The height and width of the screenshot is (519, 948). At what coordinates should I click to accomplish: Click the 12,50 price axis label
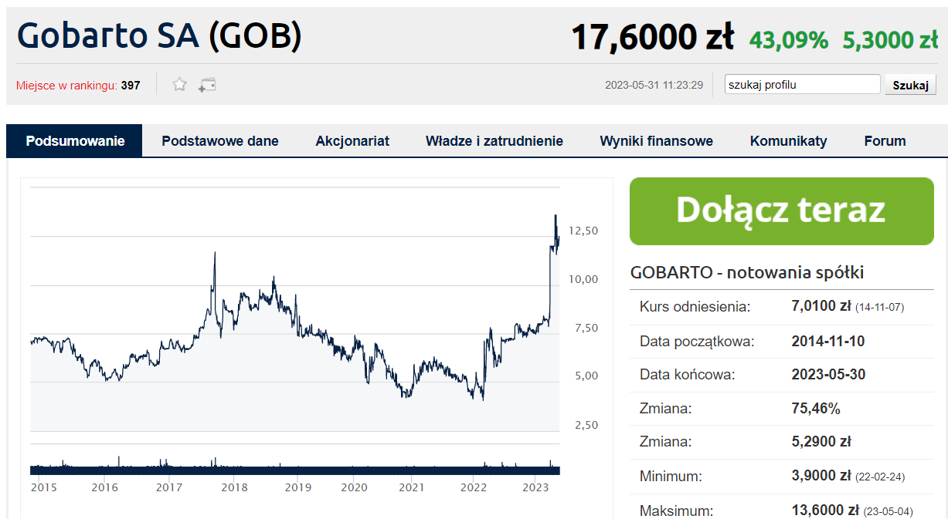click(x=583, y=230)
